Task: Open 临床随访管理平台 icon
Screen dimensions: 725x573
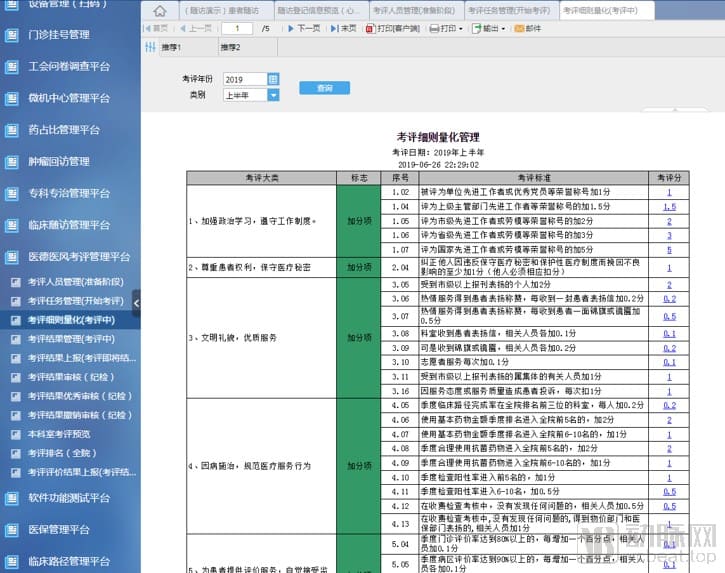Action: pos(12,225)
